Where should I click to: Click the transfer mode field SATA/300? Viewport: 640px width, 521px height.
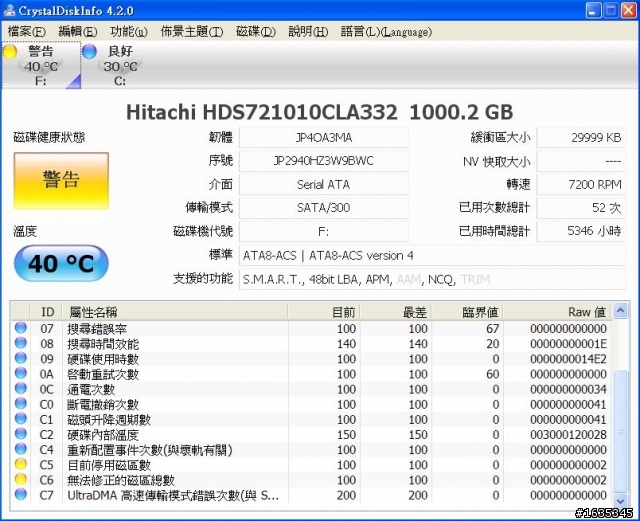(x=324, y=208)
